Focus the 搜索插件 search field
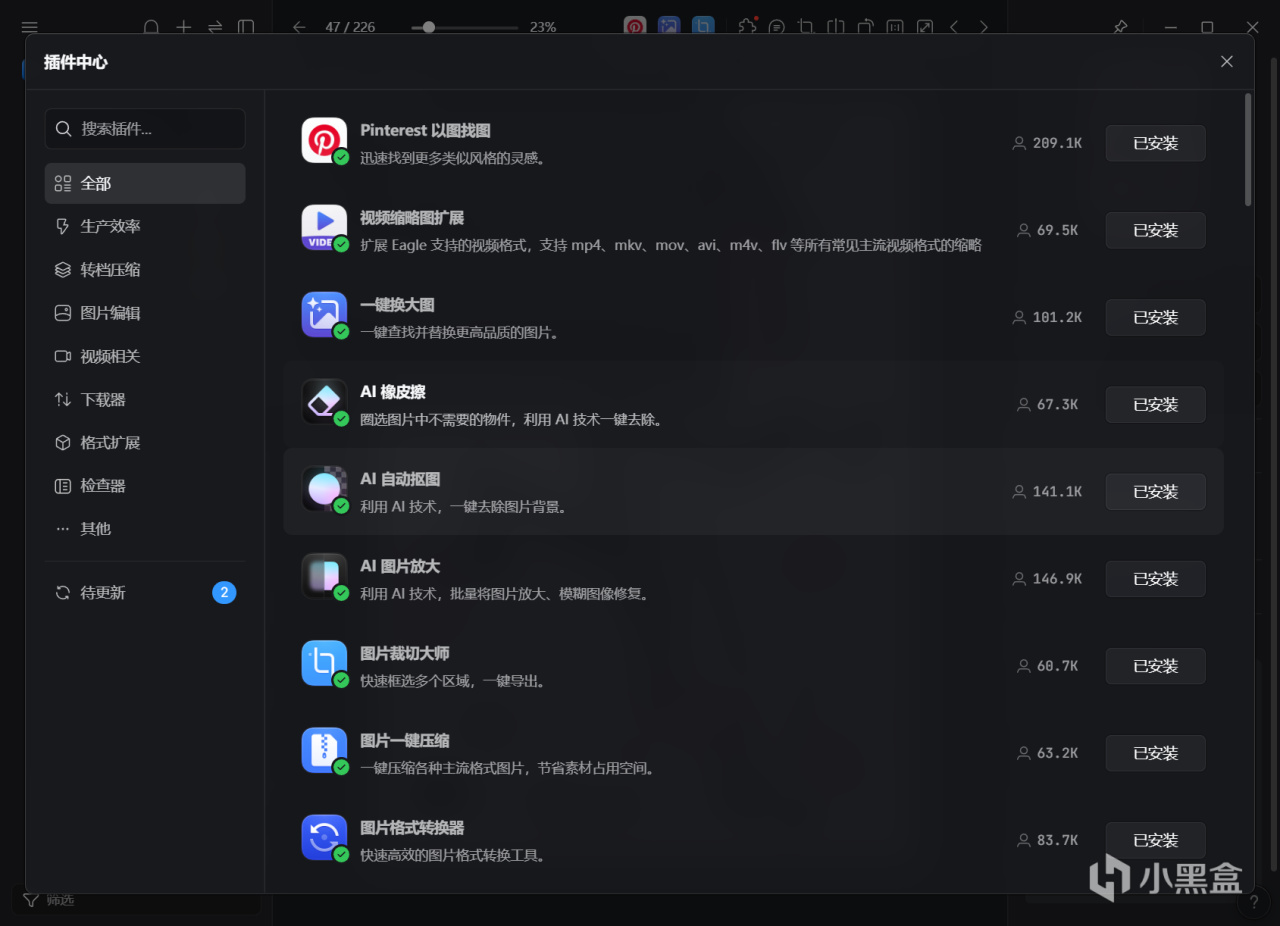Screen dimensions: 1280x926 point(145,129)
